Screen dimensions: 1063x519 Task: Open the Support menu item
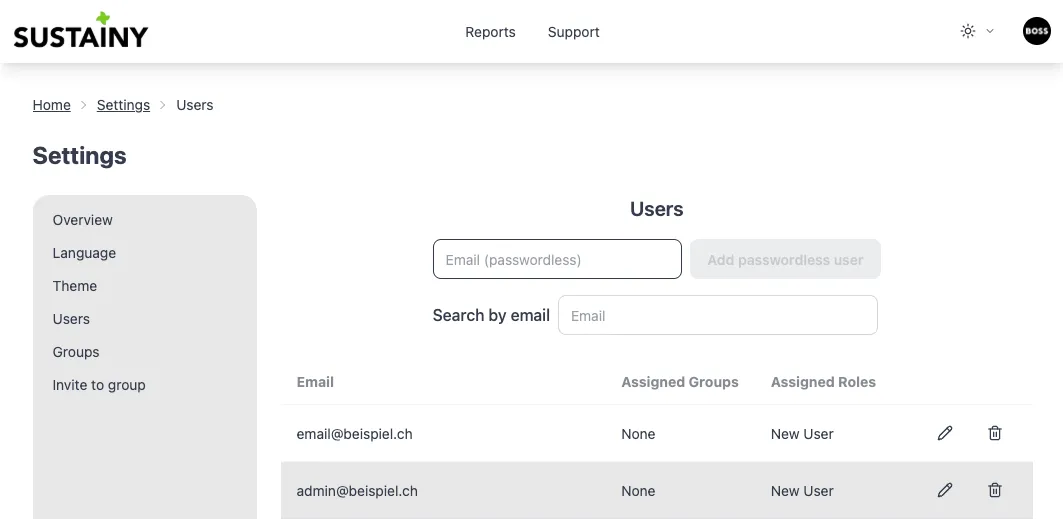click(x=573, y=32)
